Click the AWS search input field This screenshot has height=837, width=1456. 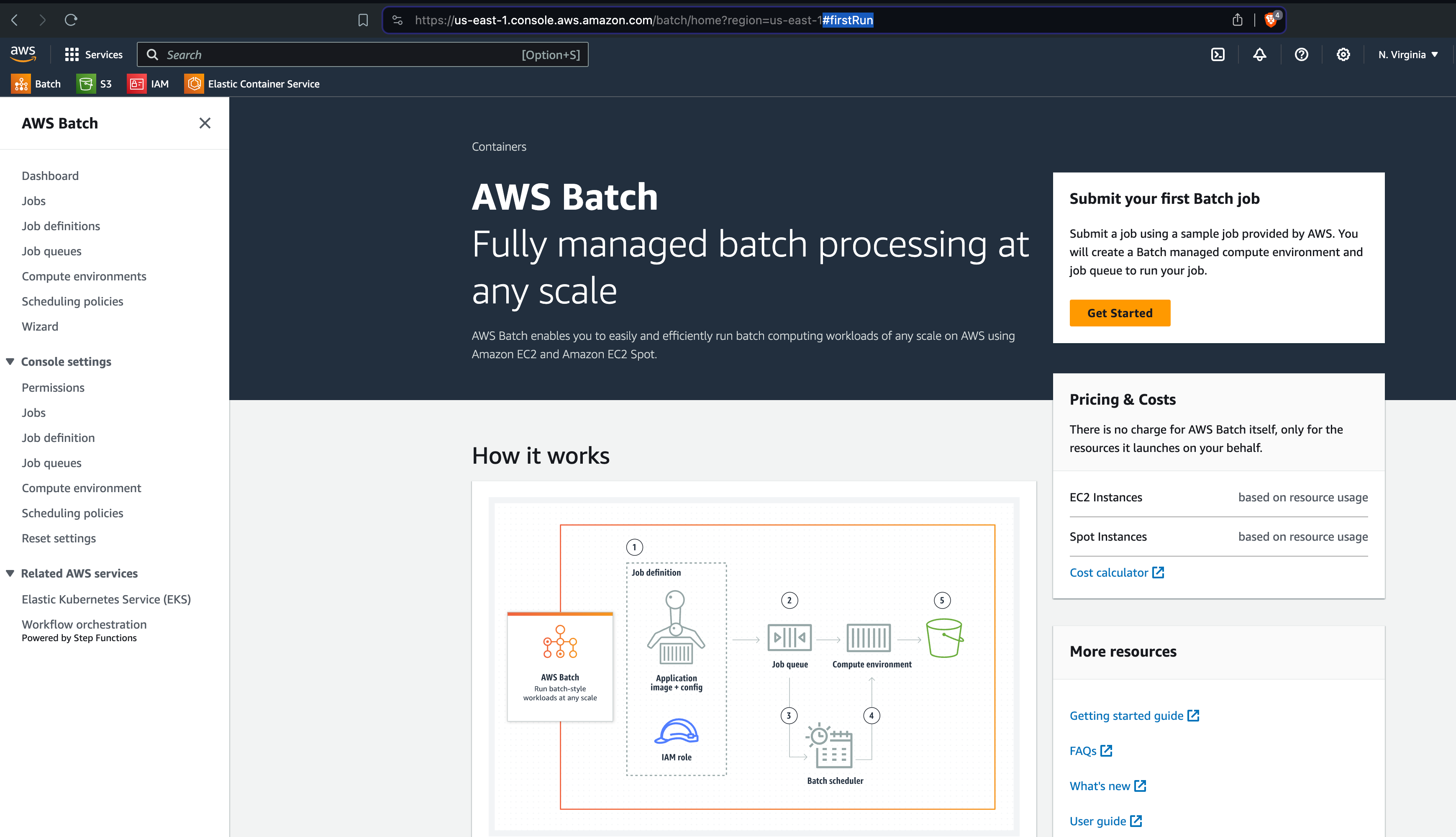pyautogui.click(x=345, y=54)
